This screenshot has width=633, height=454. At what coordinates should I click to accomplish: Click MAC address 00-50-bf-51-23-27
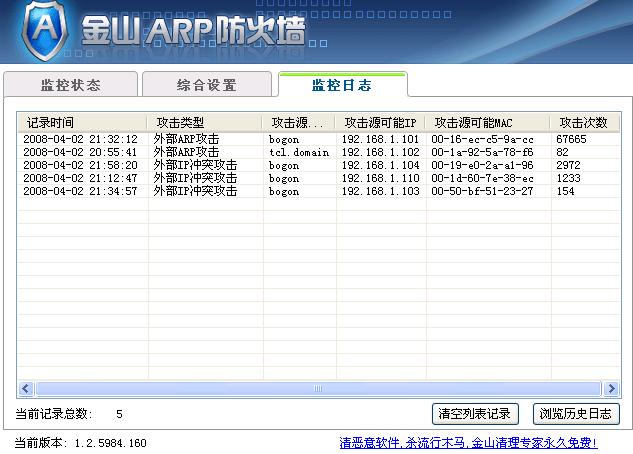[x=482, y=191]
